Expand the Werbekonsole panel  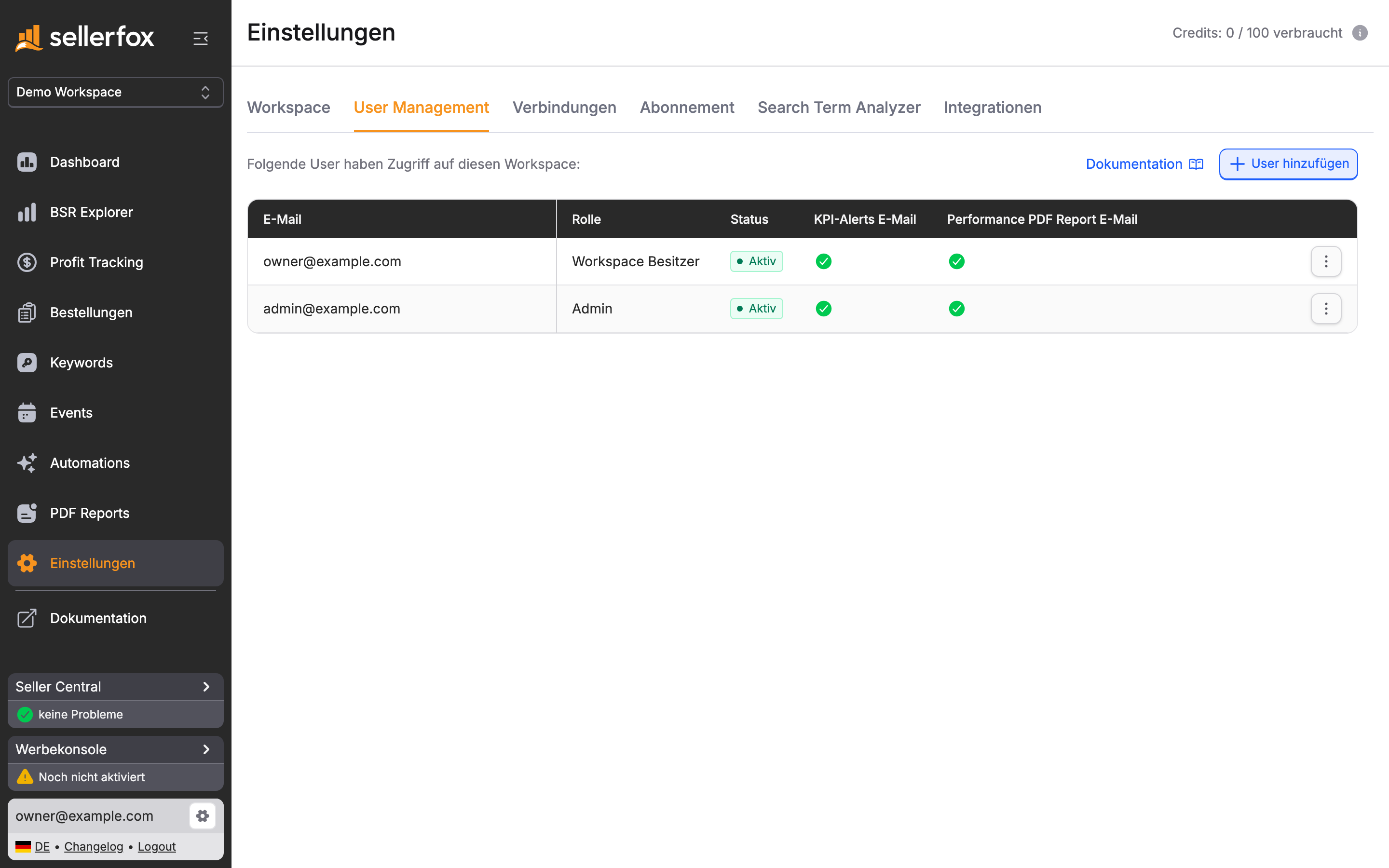pos(115,749)
